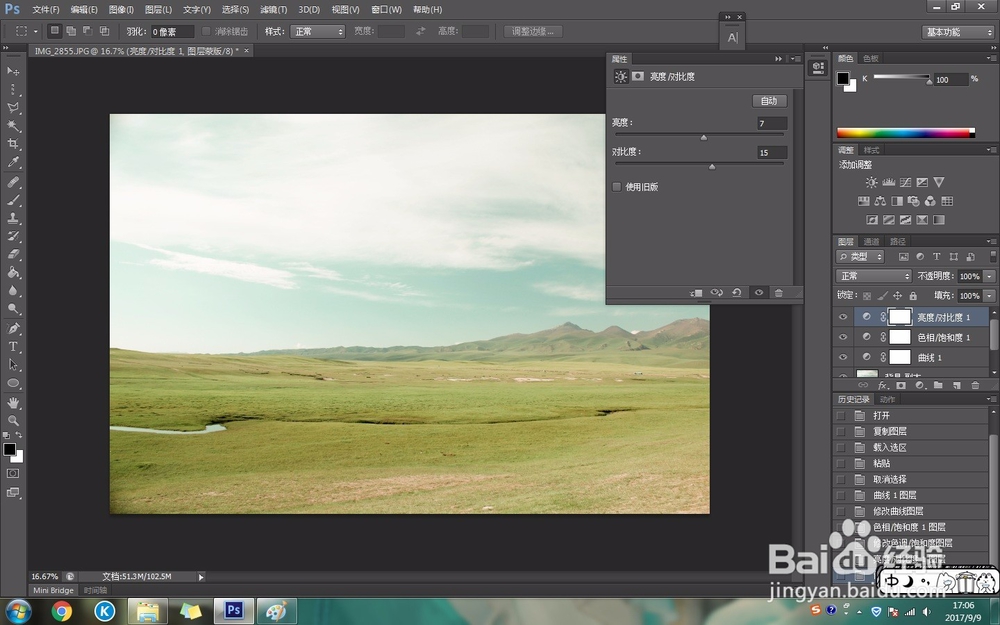The height and width of the screenshot is (625, 1000).
Task: Add a Color Balance adjustment icon
Action: point(880,201)
